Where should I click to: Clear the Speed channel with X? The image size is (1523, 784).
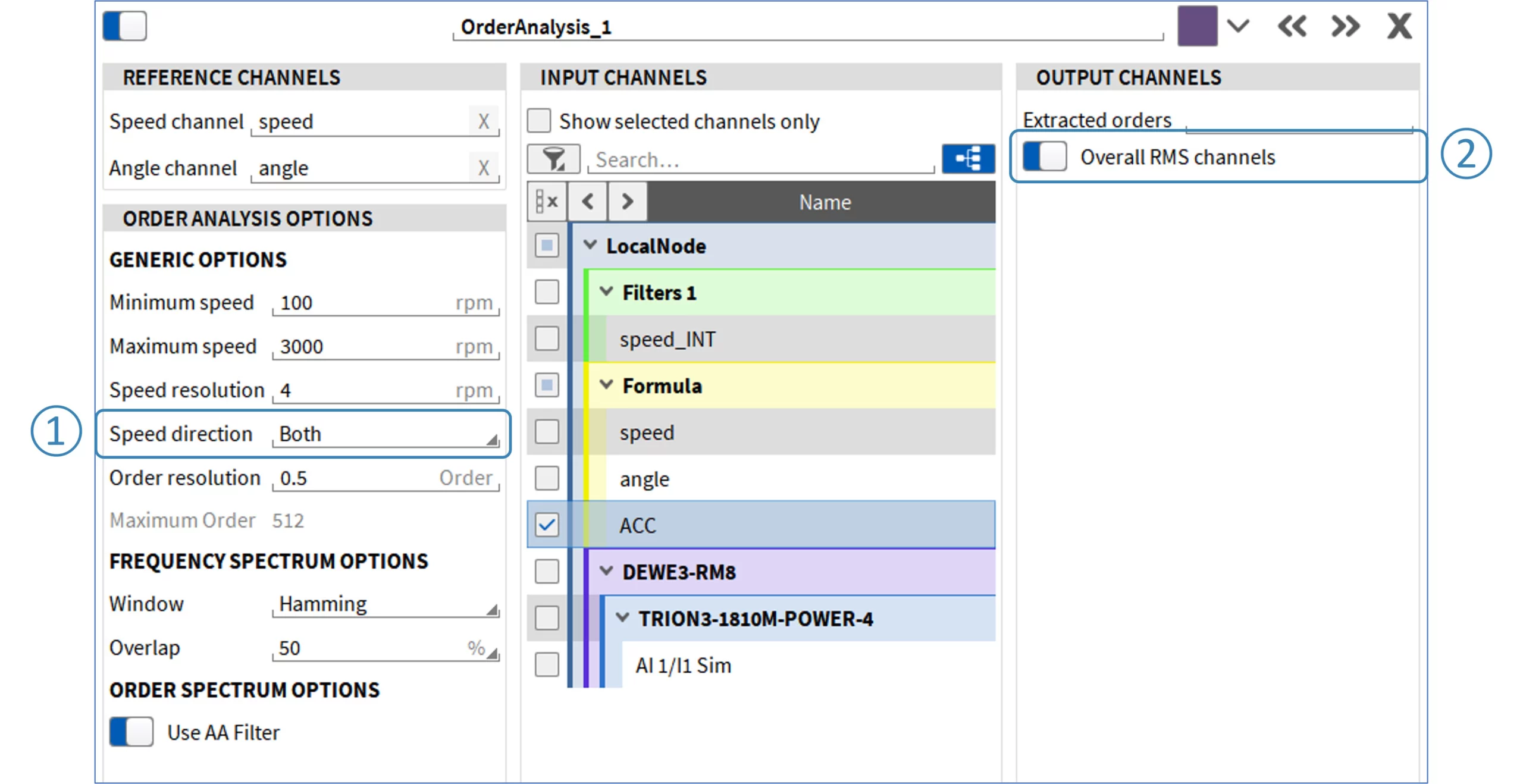483,121
